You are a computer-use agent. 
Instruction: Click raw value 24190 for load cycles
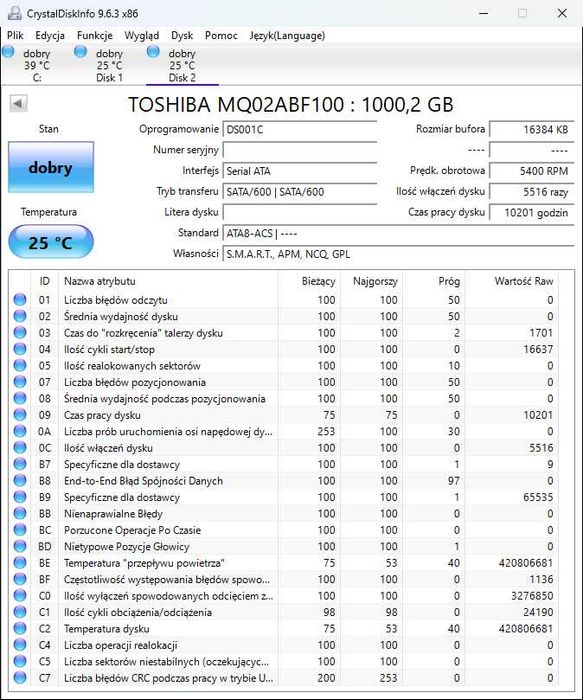click(x=538, y=612)
